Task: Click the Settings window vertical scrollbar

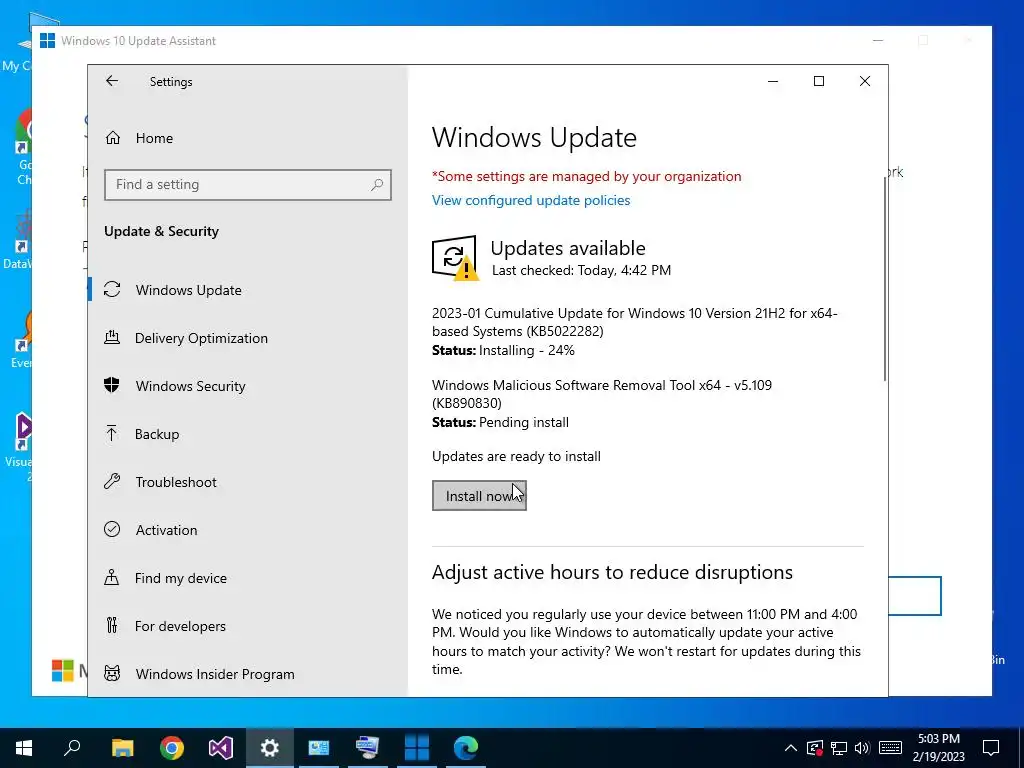Action: [885, 281]
